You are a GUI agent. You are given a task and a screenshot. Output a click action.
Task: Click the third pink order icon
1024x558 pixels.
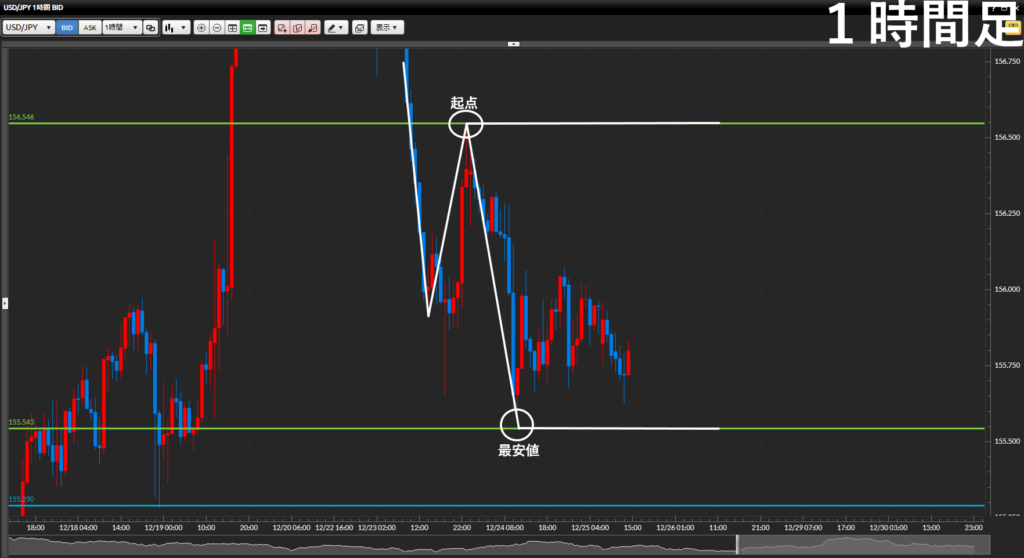(312, 28)
